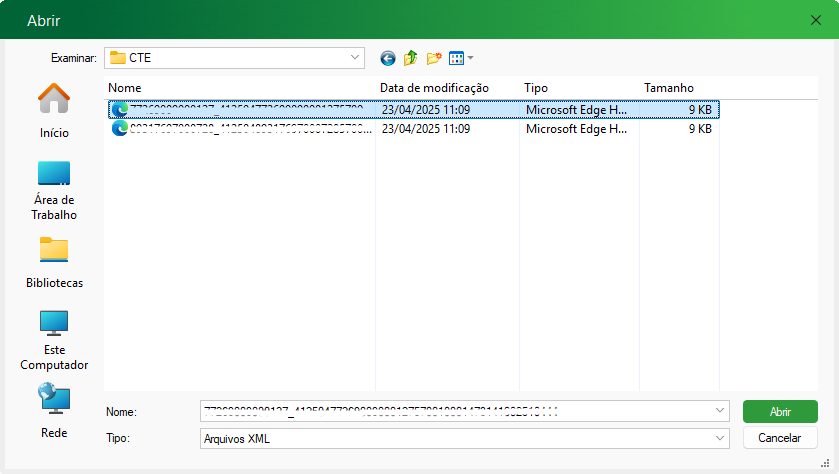Click the Cancelar button
Viewport: 839px width, 474px height.
[780, 438]
